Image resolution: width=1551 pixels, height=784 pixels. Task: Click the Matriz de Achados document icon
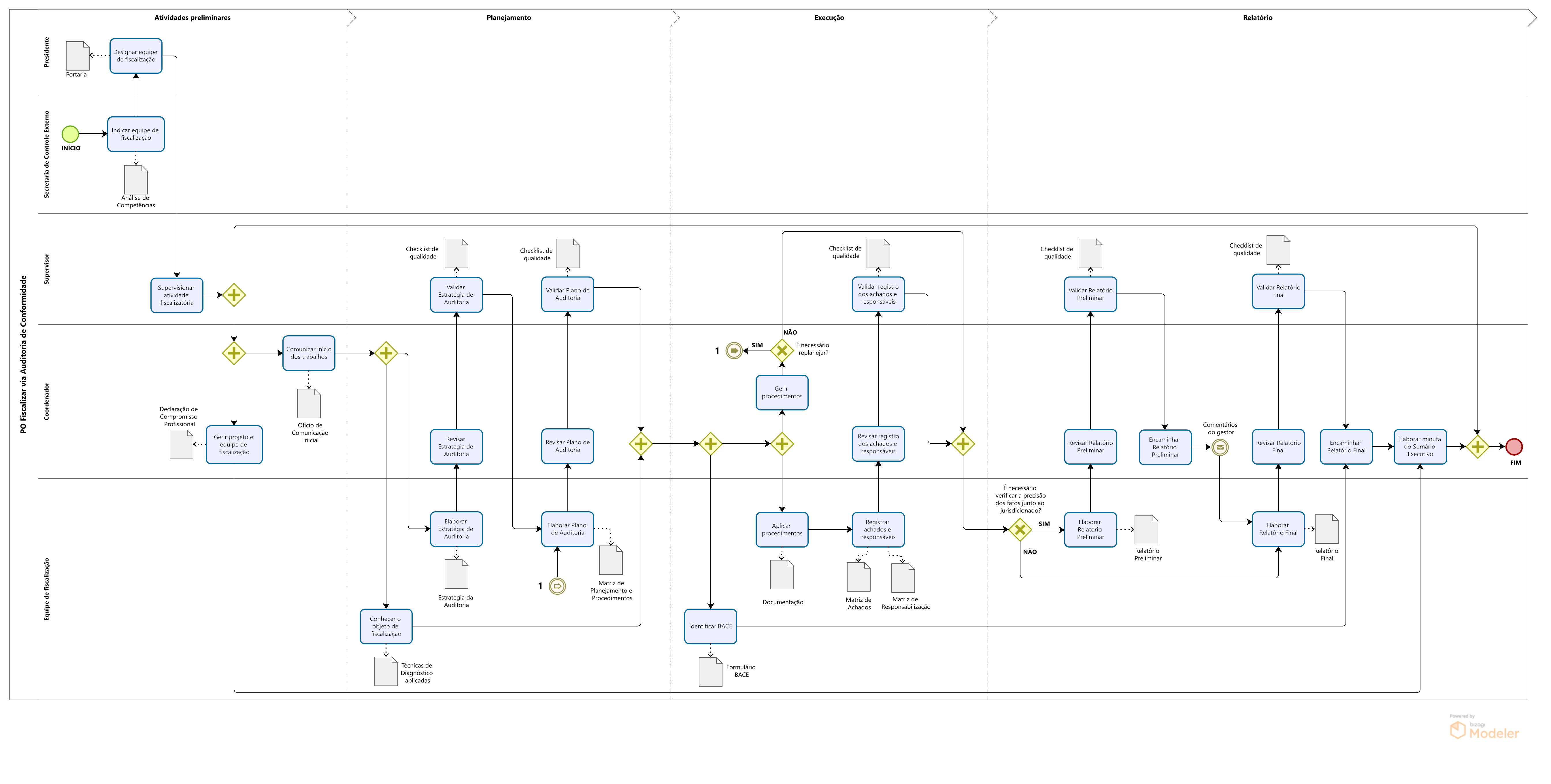[858, 577]
